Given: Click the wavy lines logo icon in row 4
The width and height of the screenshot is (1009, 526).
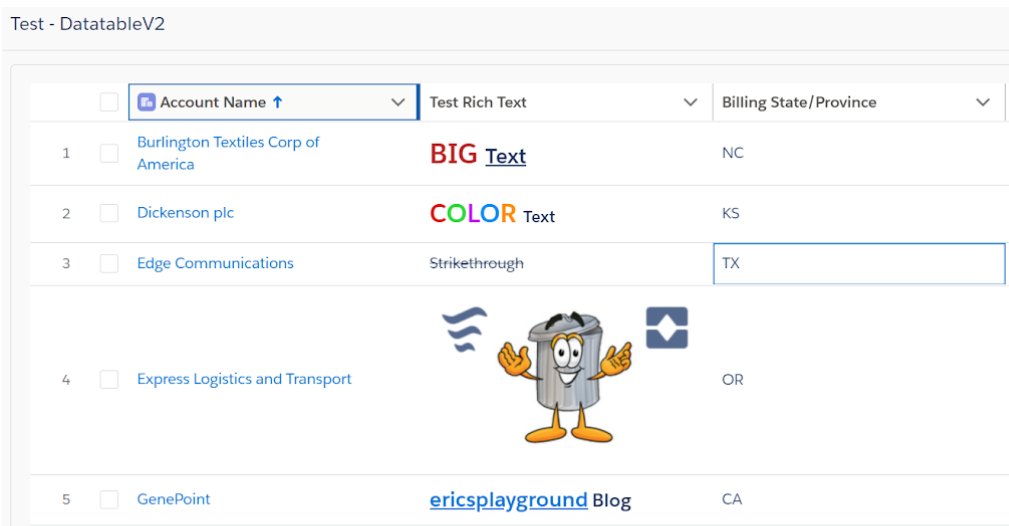Looking at the screenshot, I should tap(465, 329).
